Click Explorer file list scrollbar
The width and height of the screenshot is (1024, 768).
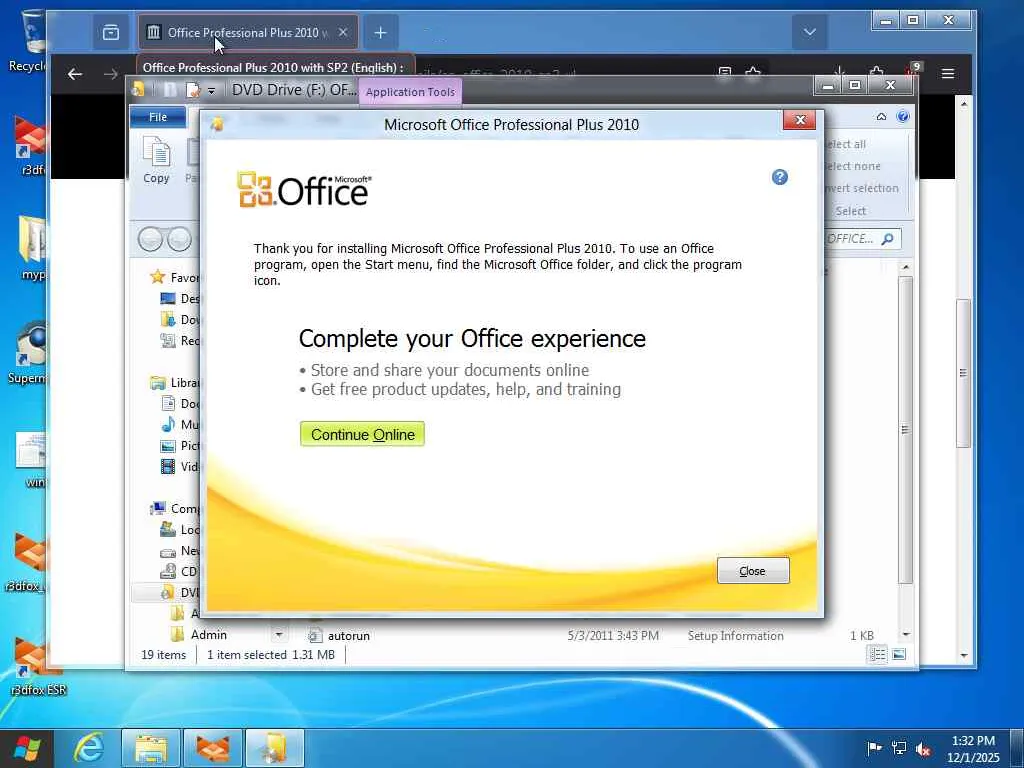[x=905, y=429]
